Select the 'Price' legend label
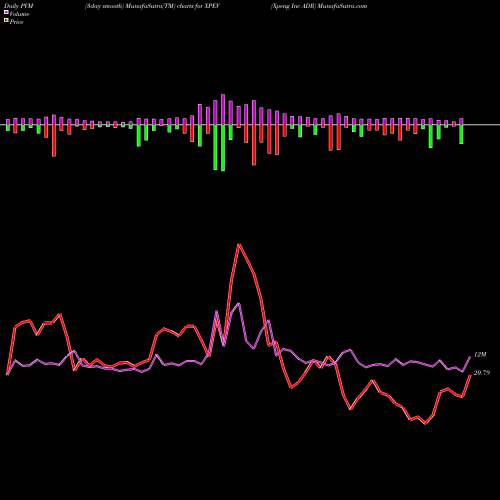 pos(16,22)
